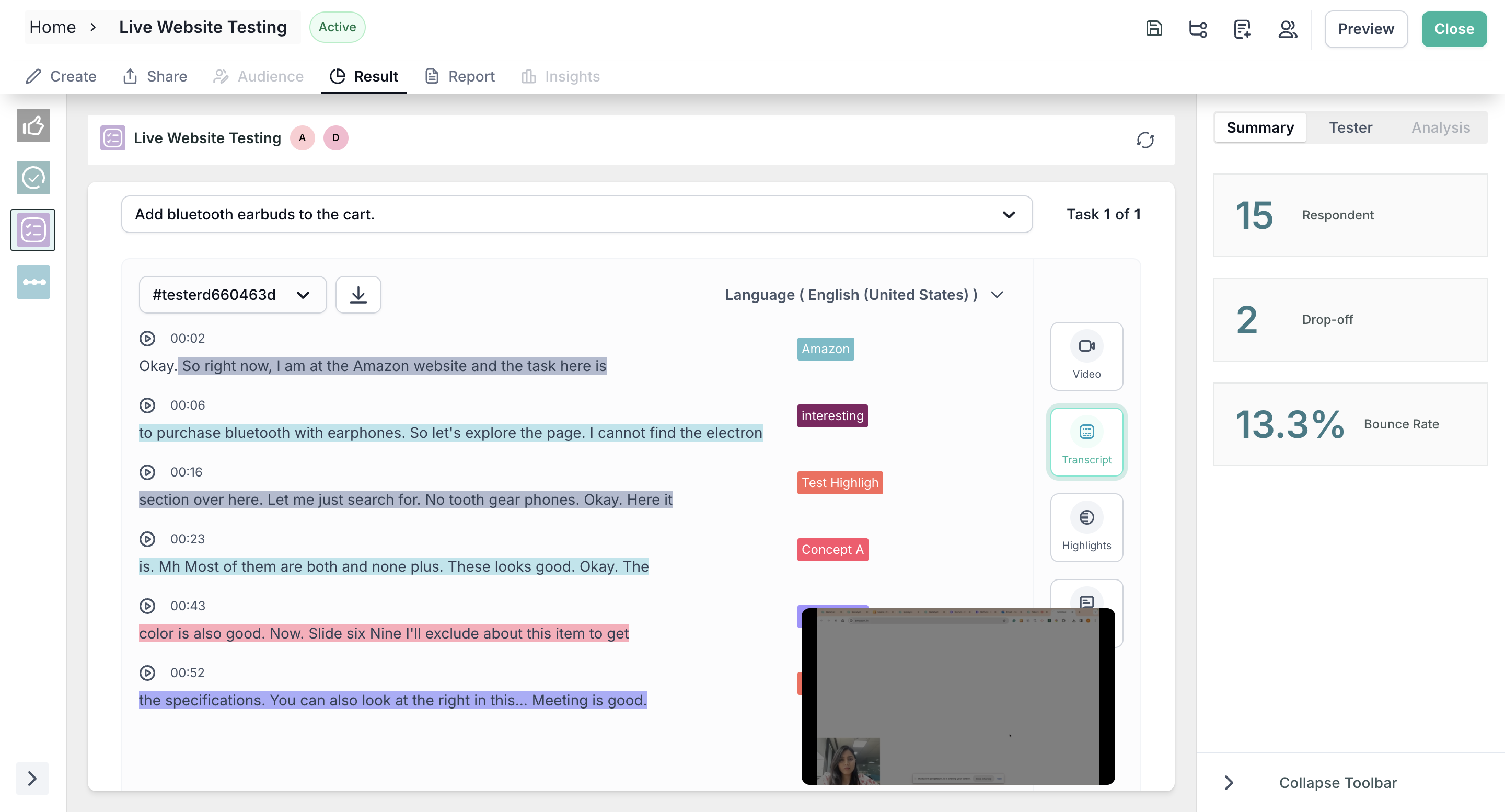Open the Audience tab

[259, 76]
